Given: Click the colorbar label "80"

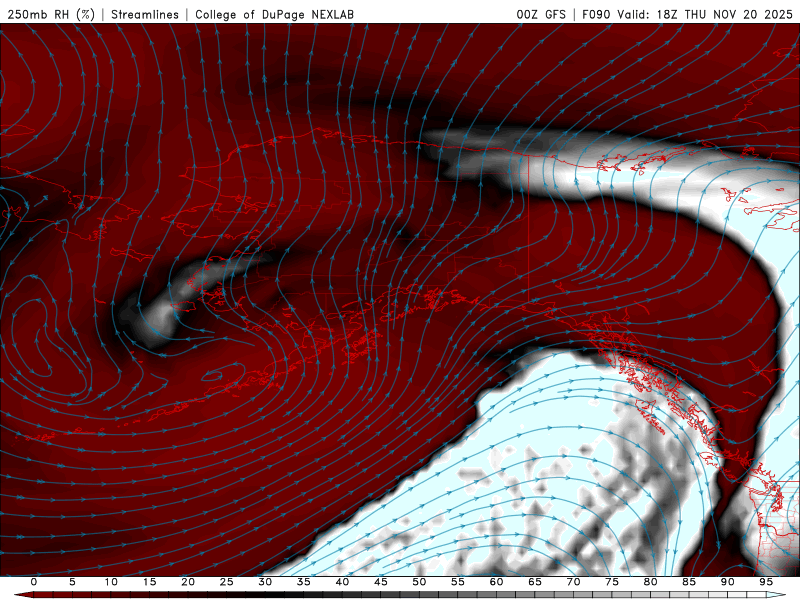Looking at the screenshot, I should pos(651,582).
